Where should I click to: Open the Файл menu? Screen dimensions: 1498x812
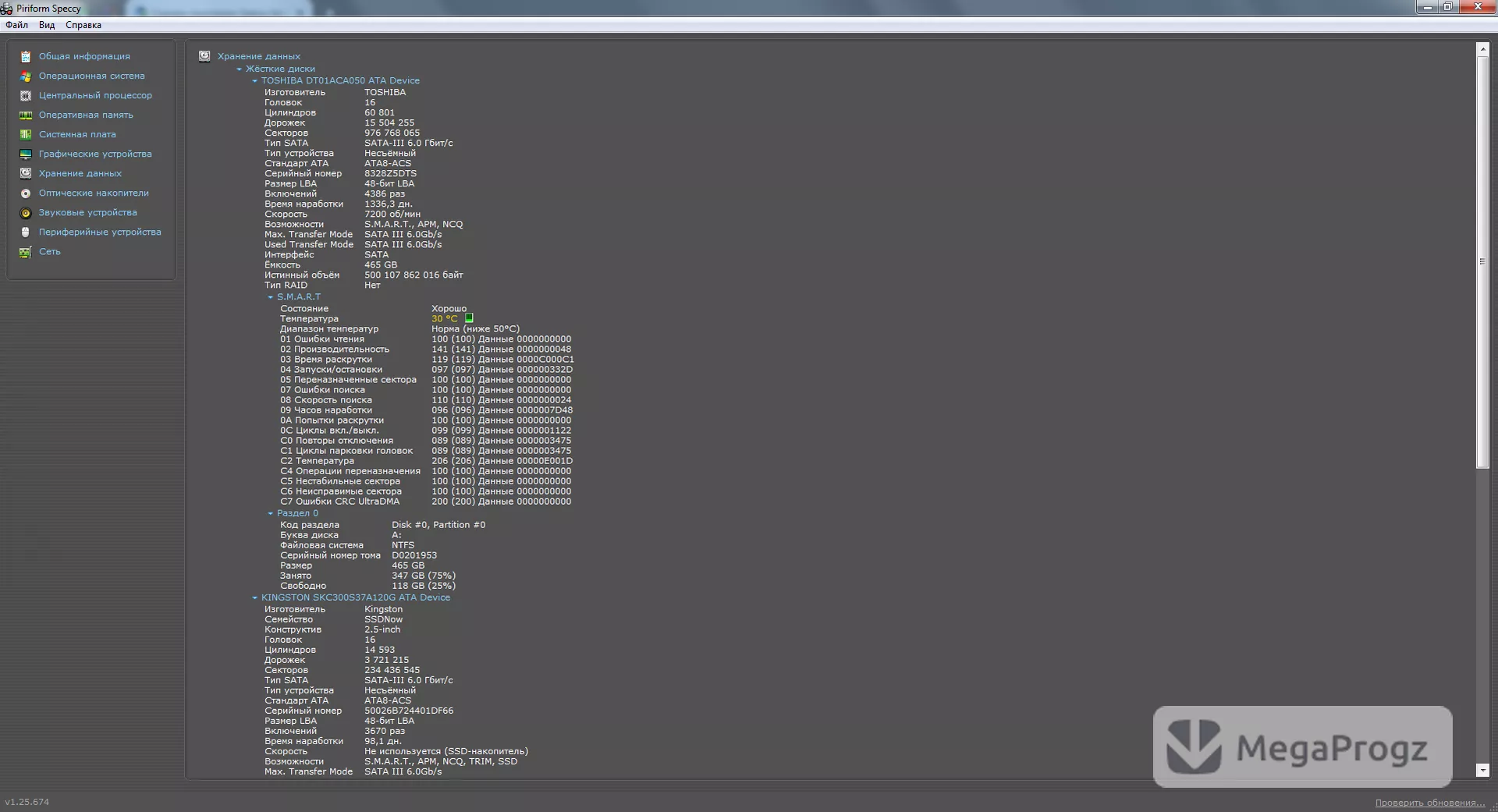pos(16,25)
